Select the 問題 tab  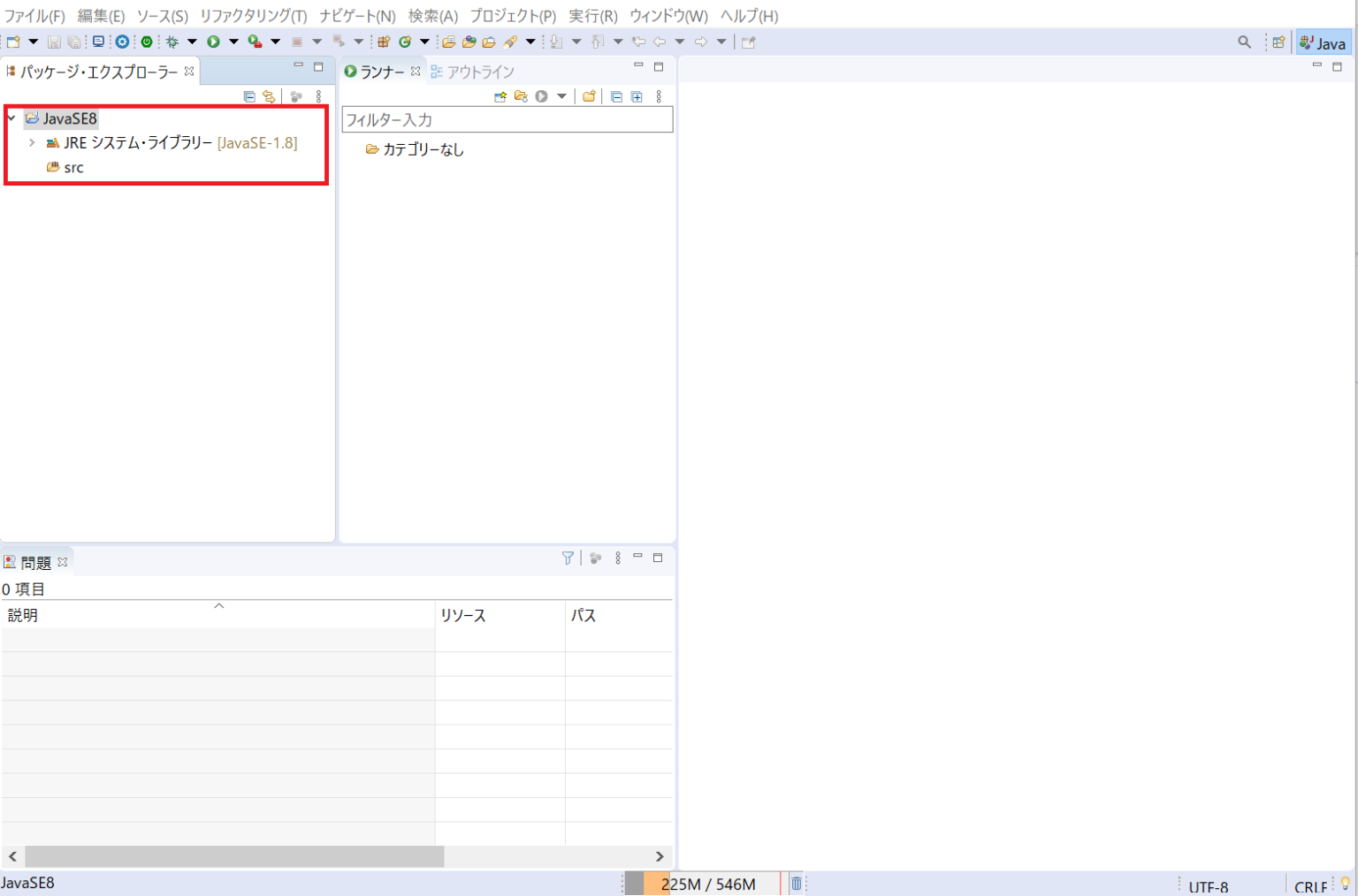[x=35, y=562]
